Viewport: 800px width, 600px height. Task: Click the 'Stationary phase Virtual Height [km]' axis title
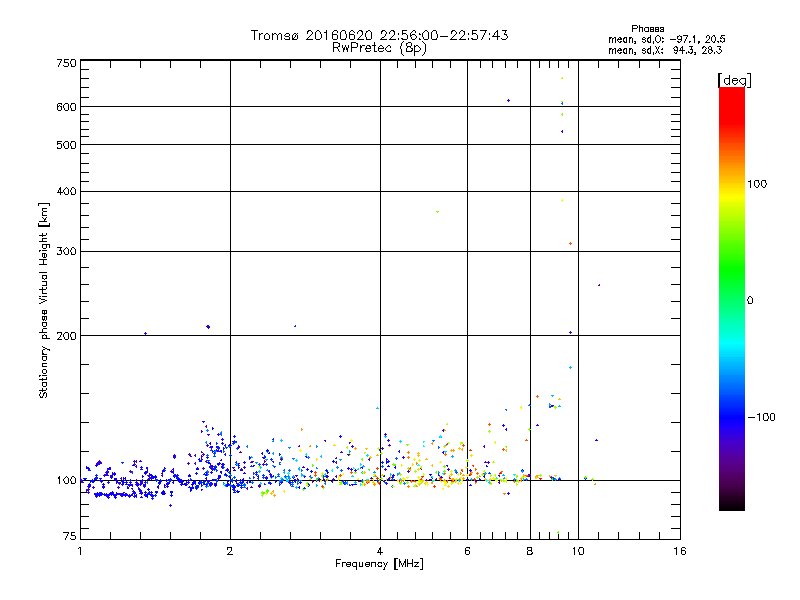click(43, 300)
